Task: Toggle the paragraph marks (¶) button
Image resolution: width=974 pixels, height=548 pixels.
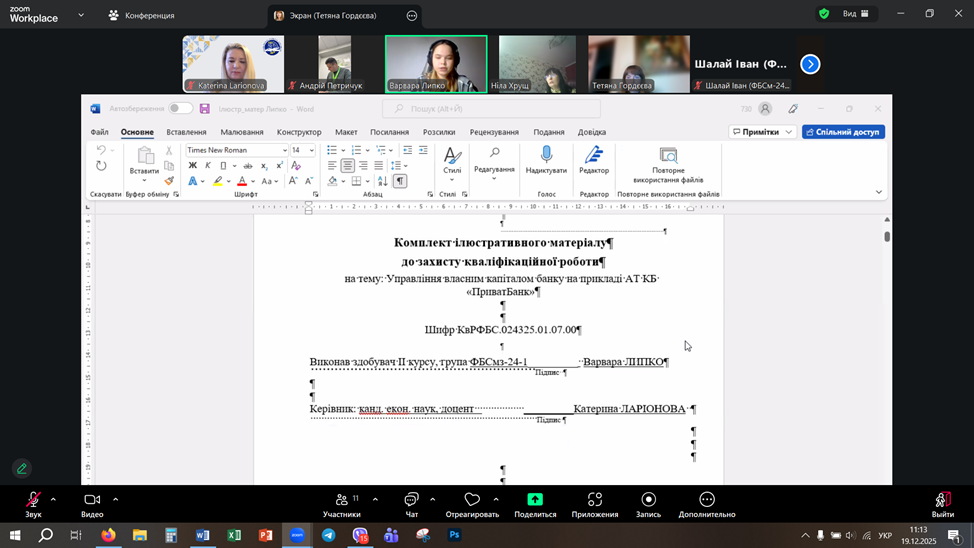Action: tap(400, 181)
